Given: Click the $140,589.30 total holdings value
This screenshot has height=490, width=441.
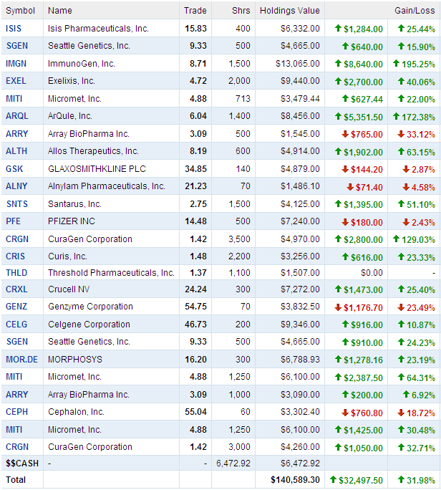Looking at the screenshot, I should [295, 480].
